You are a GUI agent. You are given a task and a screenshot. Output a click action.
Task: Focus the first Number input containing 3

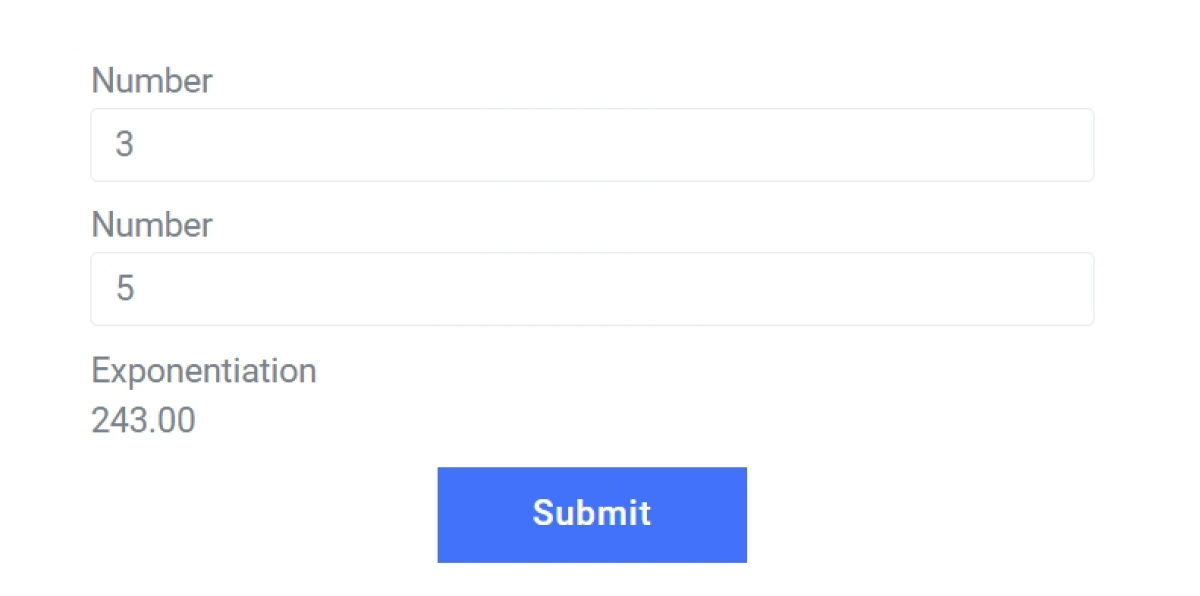click(592, 145)
